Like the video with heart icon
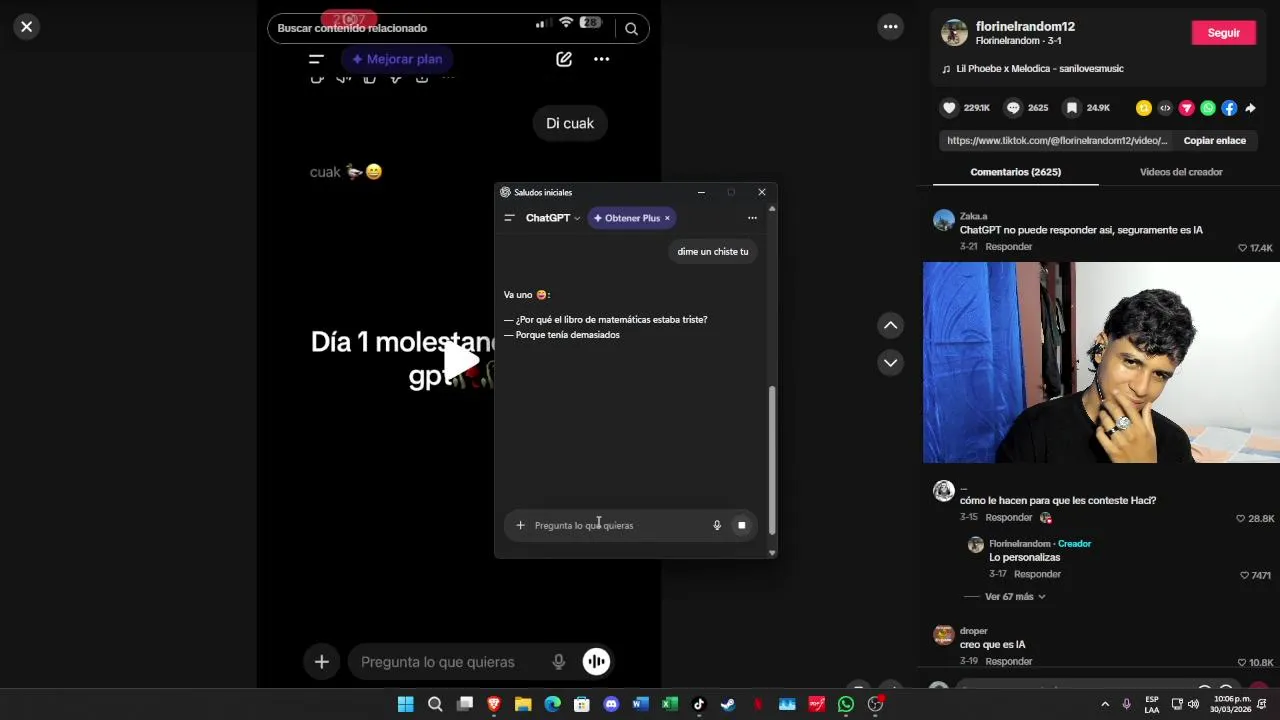The image size is (1280, 720). click(949, 108)
